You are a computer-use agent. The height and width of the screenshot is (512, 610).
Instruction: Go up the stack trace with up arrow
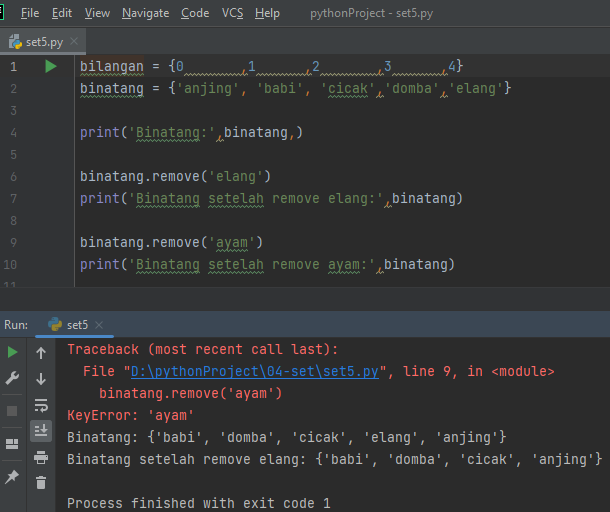click(x=41, y=353)
